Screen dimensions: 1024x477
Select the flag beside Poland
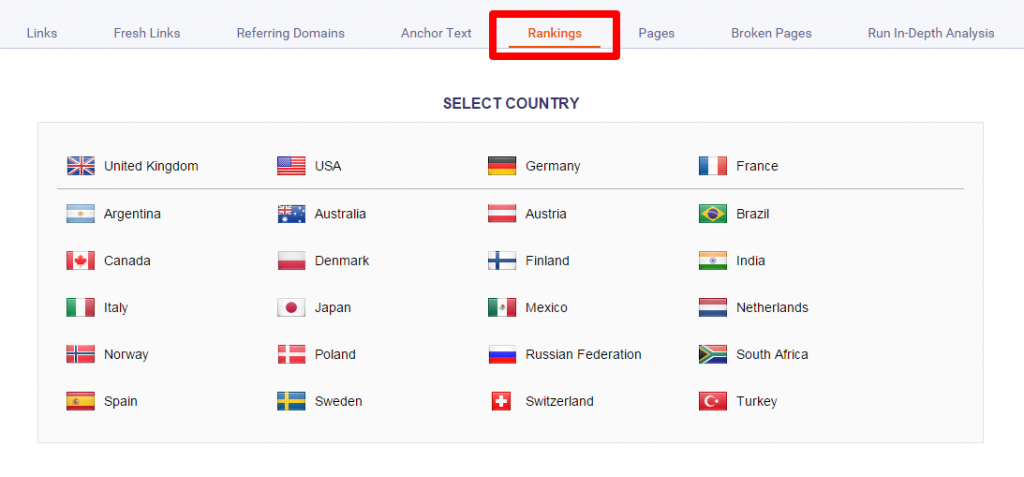[x=291, y=354]
